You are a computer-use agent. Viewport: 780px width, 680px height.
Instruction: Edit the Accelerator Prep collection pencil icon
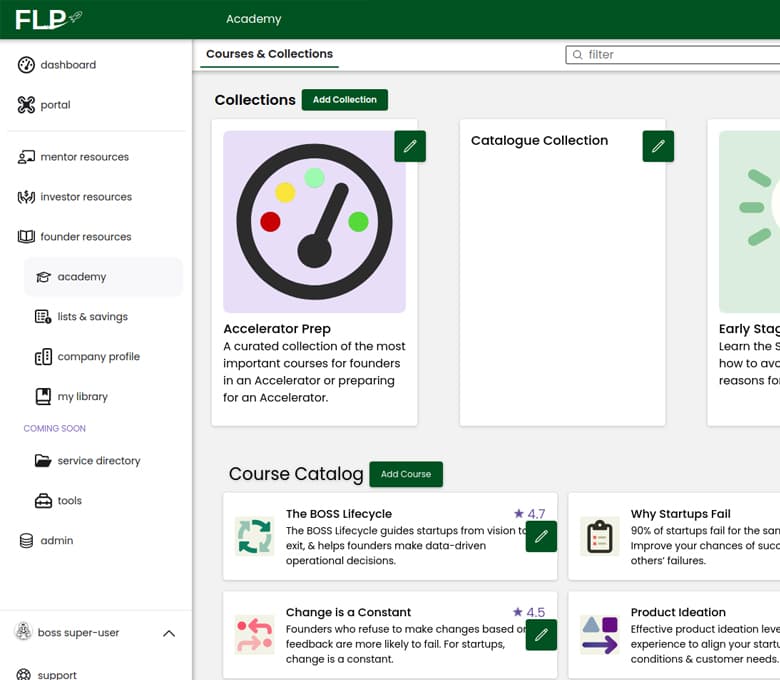coord(410,146)
